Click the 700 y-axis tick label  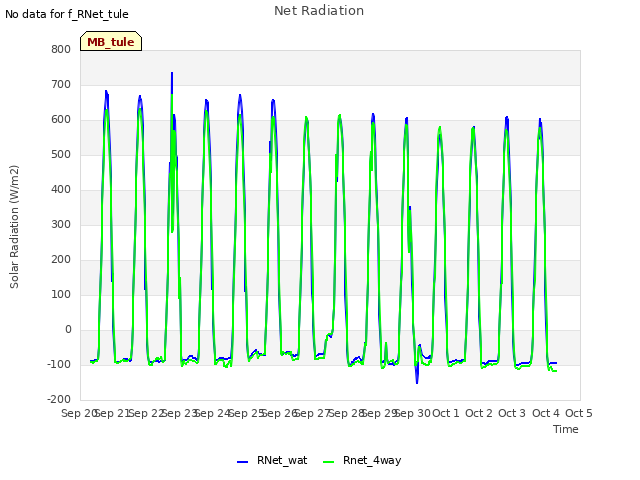click(61, 84)
